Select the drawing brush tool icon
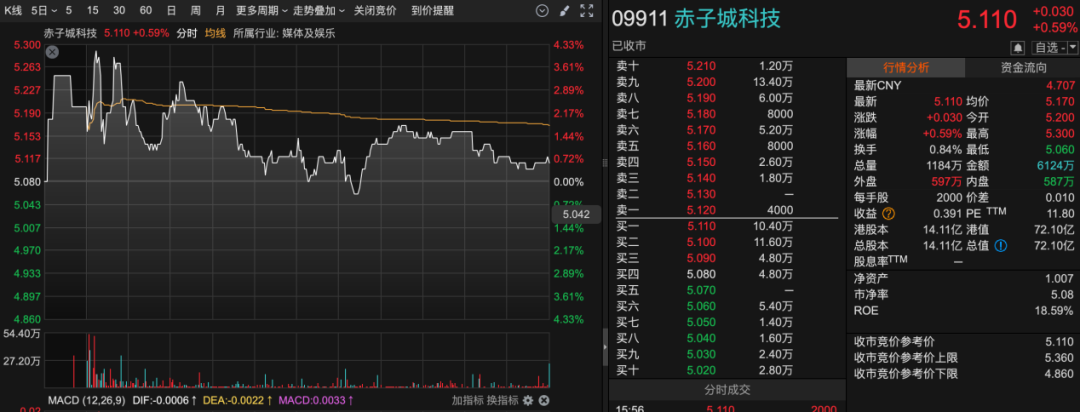1080x412 pixels. click(x=564, y=10)
